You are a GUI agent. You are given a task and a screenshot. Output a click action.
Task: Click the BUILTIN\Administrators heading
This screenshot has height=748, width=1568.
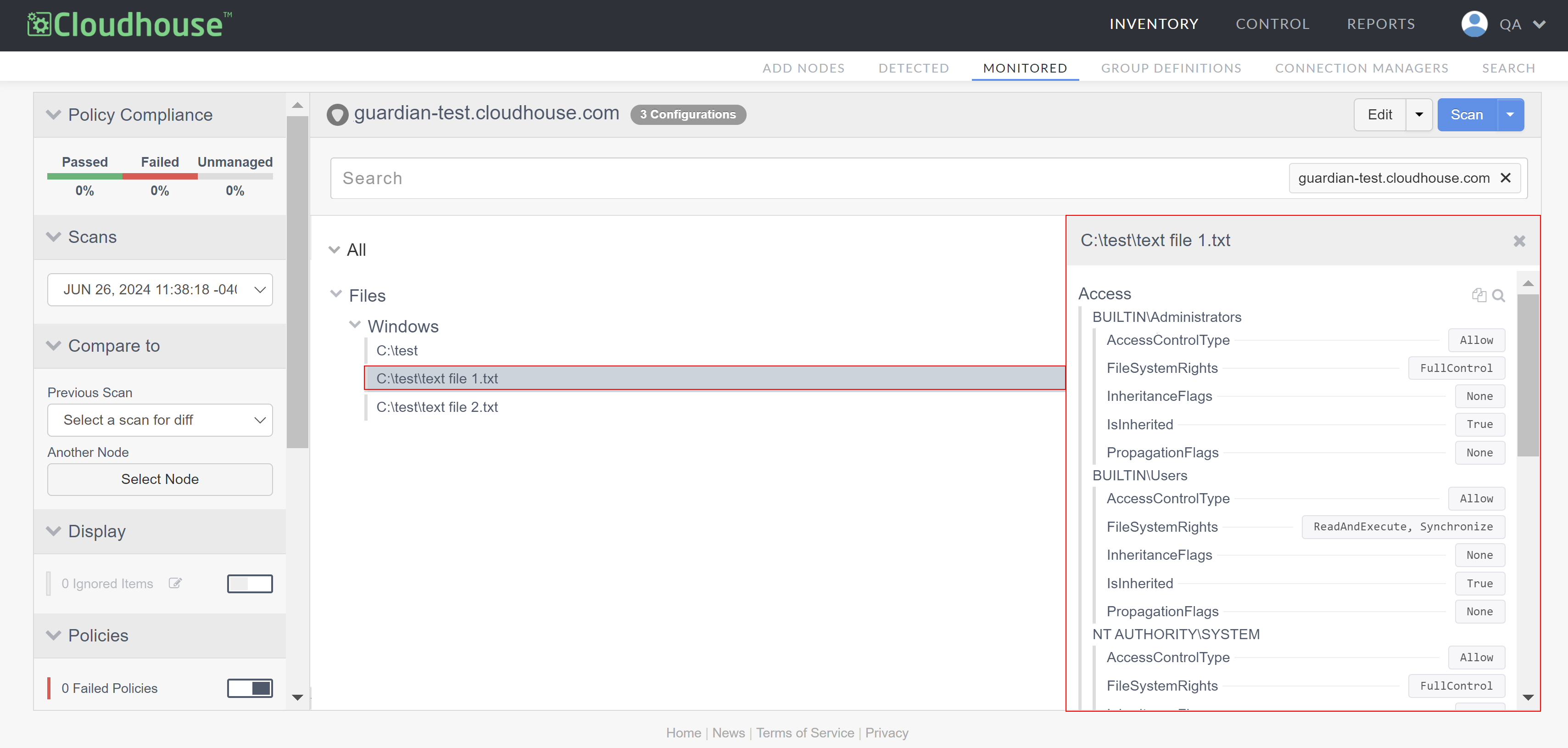[1166, 317]
